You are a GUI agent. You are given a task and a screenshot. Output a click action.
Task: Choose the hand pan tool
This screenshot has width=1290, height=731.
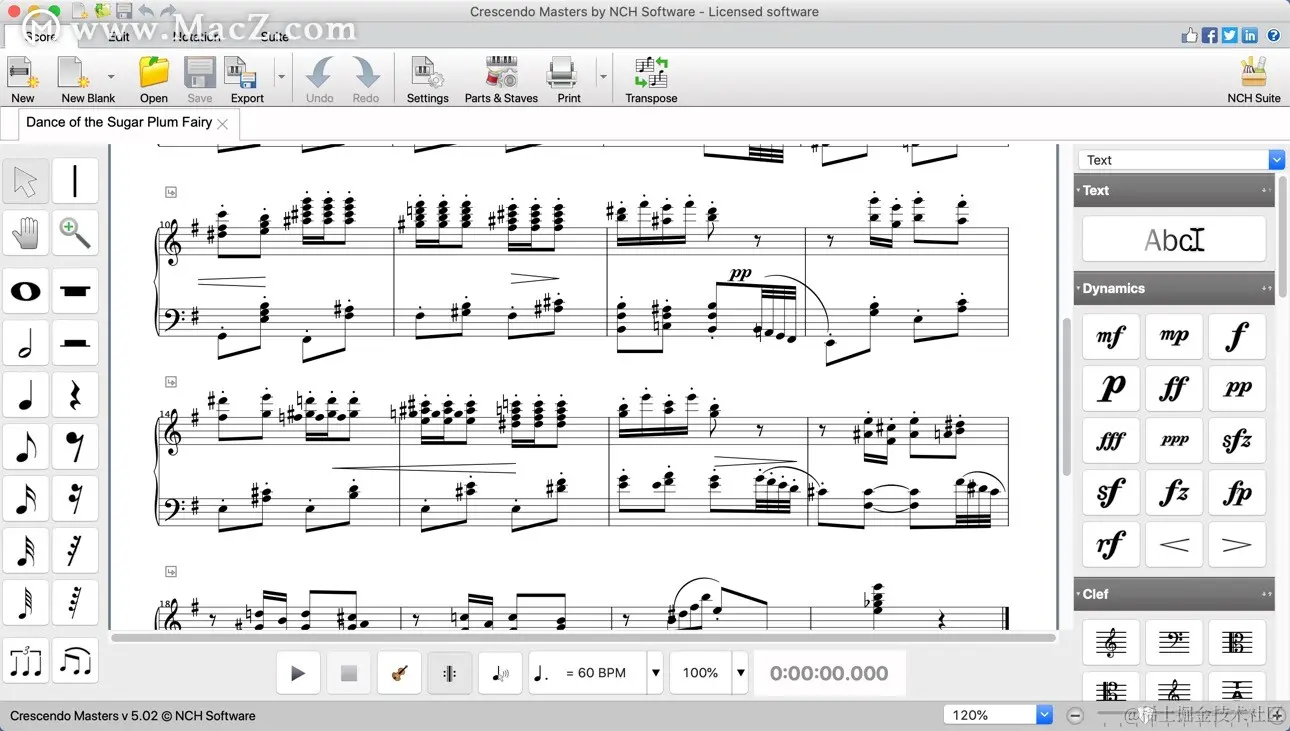click(x=26, y=233)
